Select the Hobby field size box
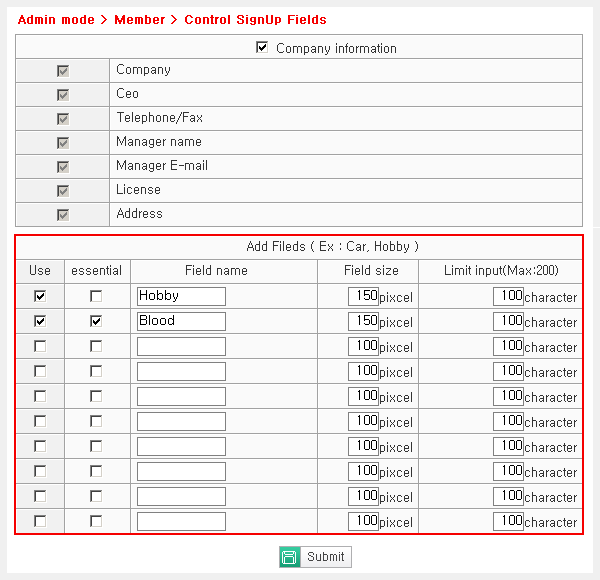The image size is (600, 580). click(363, 296)
